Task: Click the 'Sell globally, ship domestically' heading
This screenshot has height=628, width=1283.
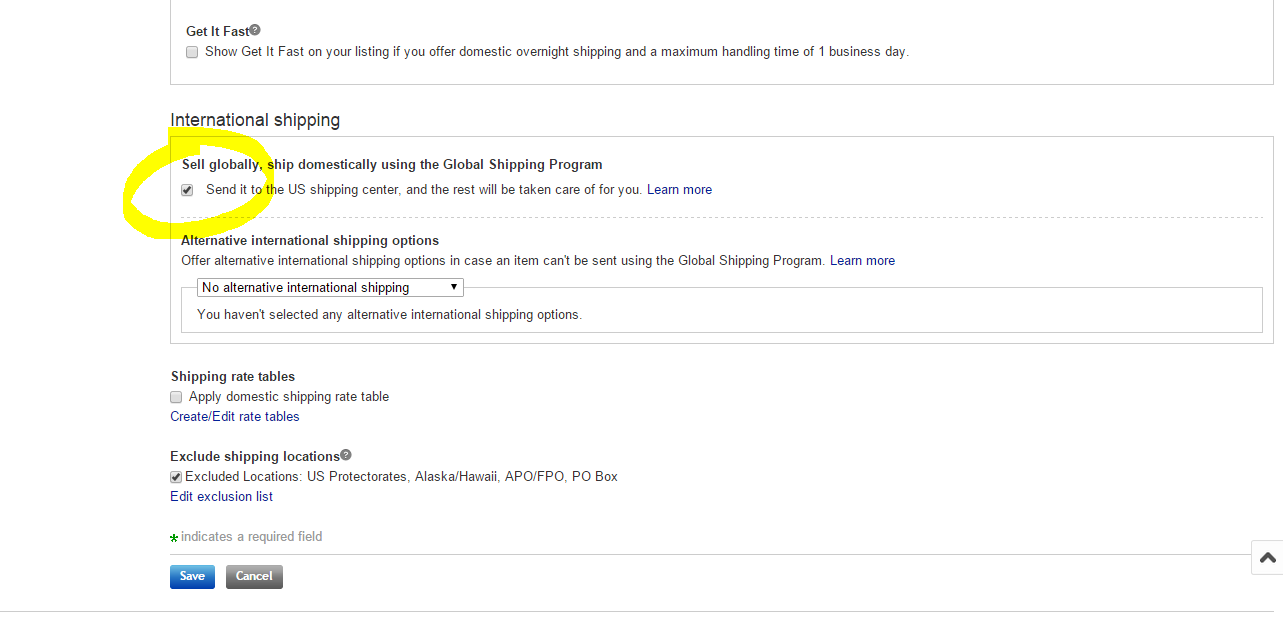Action: tap(392, 164)
